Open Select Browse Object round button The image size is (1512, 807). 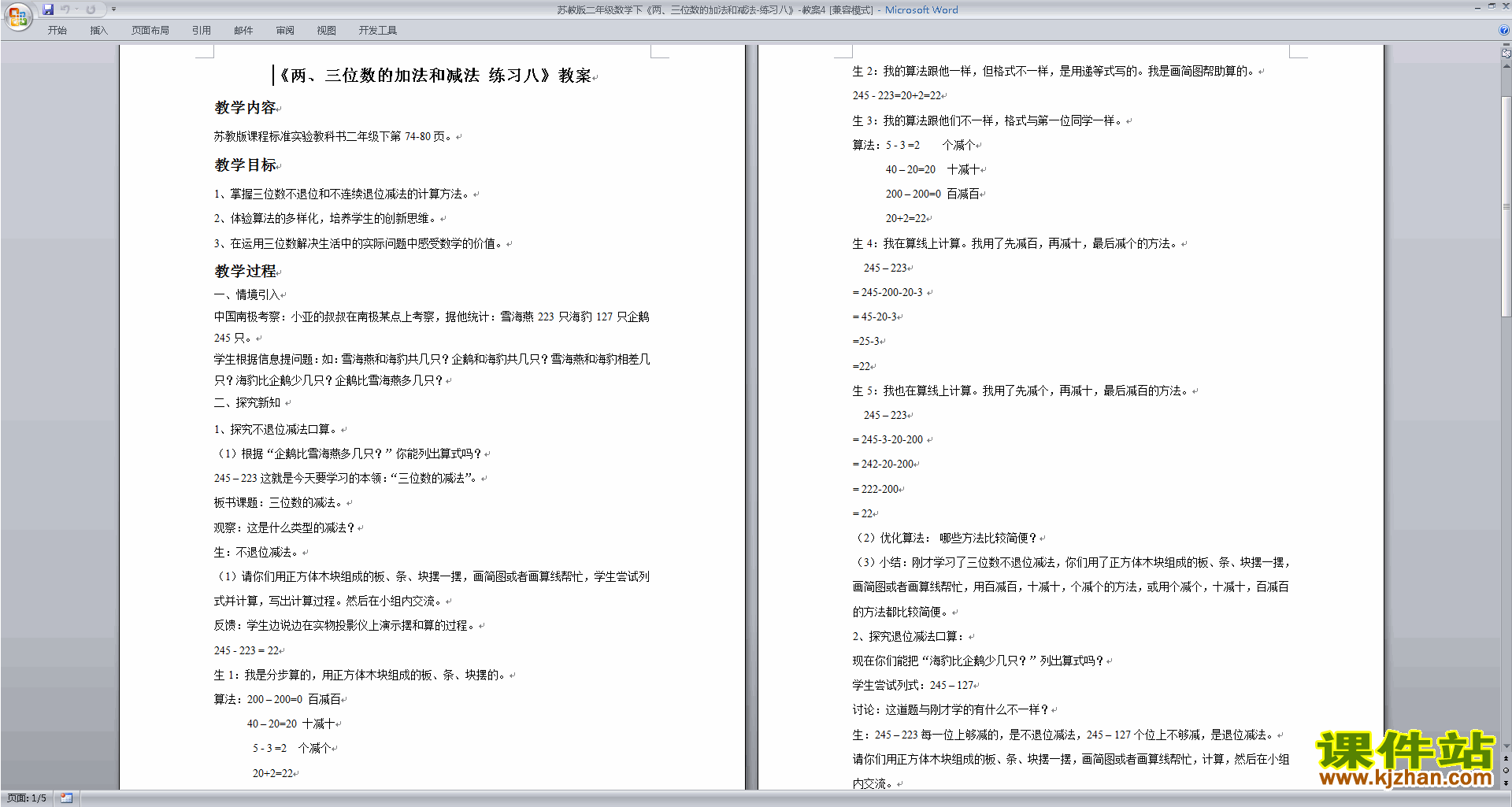[1506, 771]
